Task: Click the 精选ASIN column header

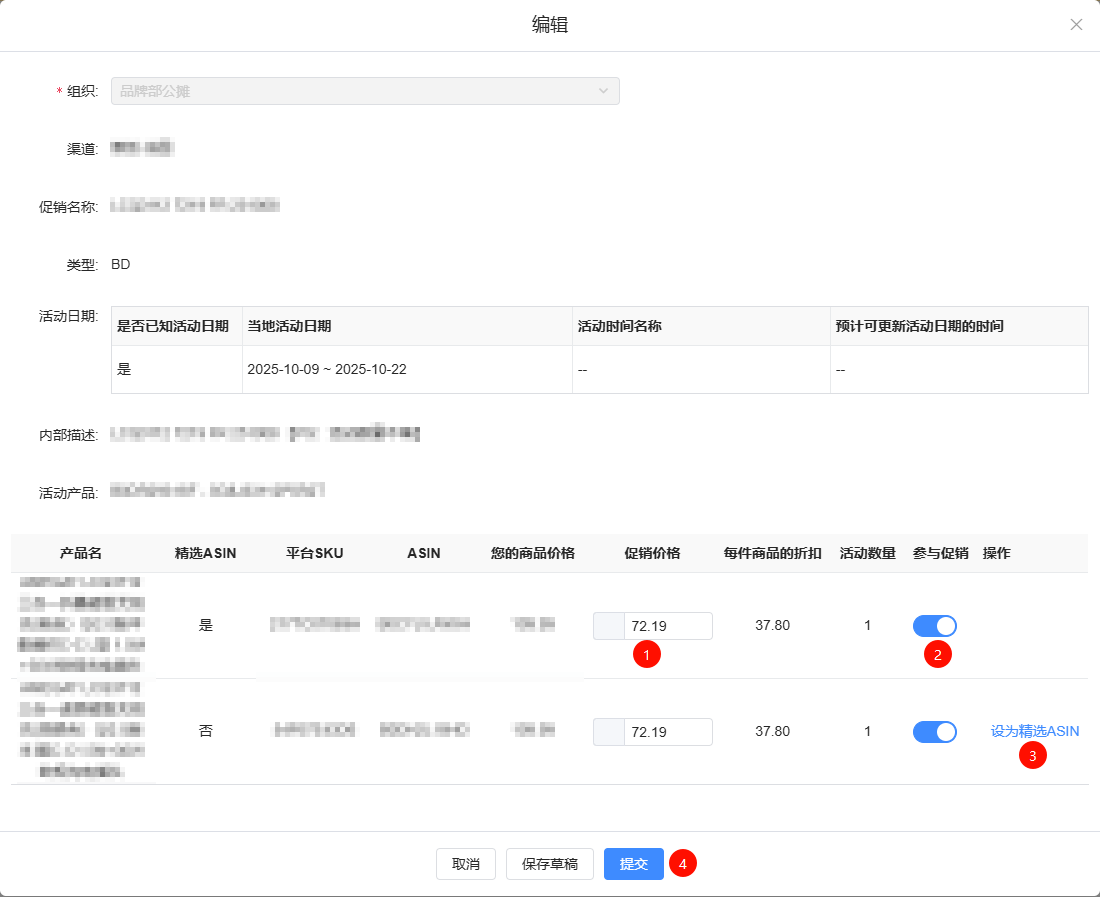Action: point(205,553)
